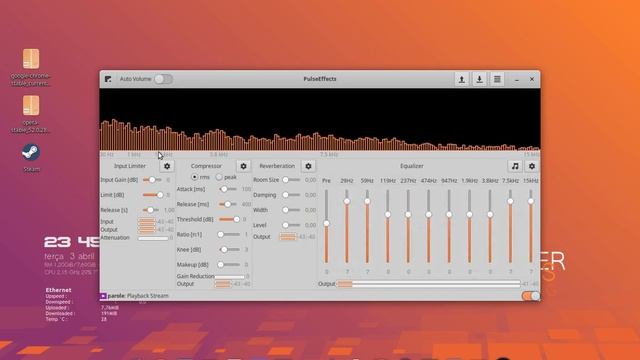The width and height of the screenshot is (640, 360).
Task: Click the PulseEffects app icon in the title bar
Action: pos(108,79)
